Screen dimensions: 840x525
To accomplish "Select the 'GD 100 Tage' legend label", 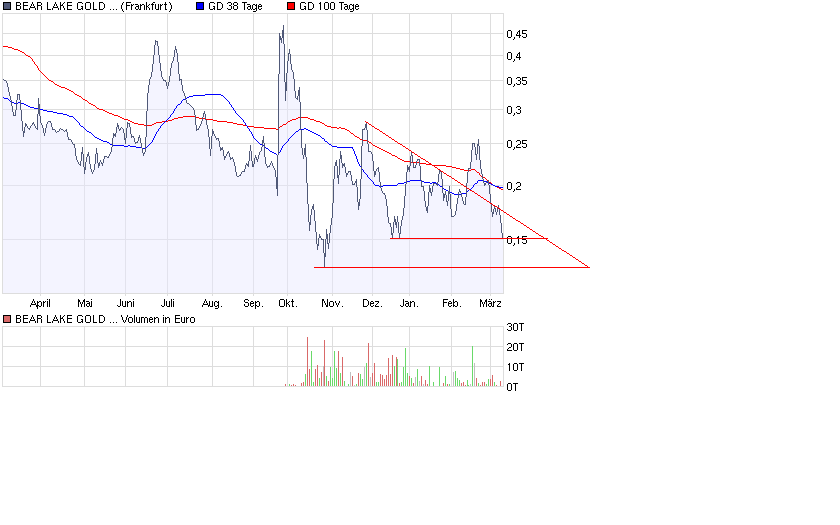I will point(329,6).
